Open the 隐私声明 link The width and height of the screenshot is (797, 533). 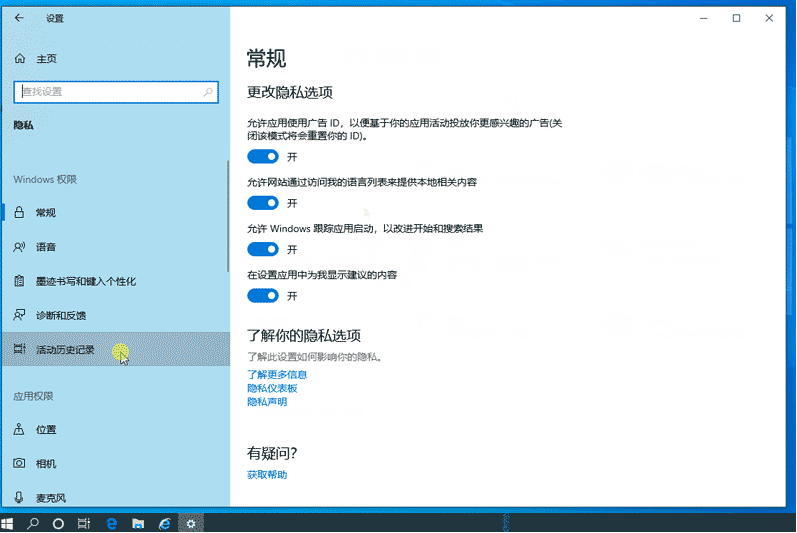pyautogui.click(x=267, y=402)
